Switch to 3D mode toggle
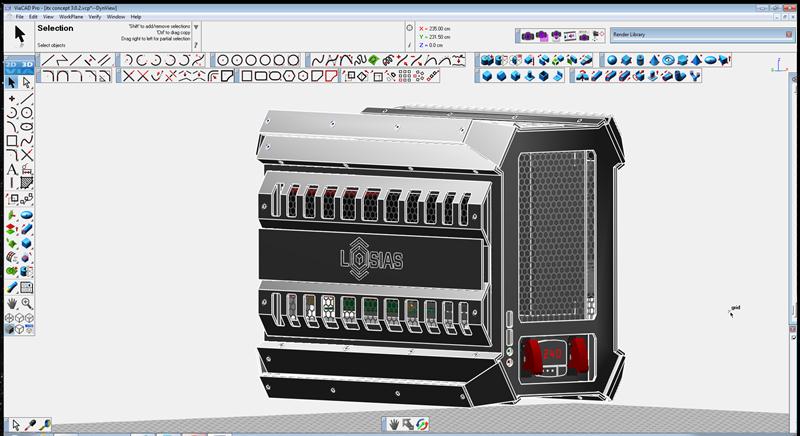This screenshot has width=800, height=436. [27, 65]
